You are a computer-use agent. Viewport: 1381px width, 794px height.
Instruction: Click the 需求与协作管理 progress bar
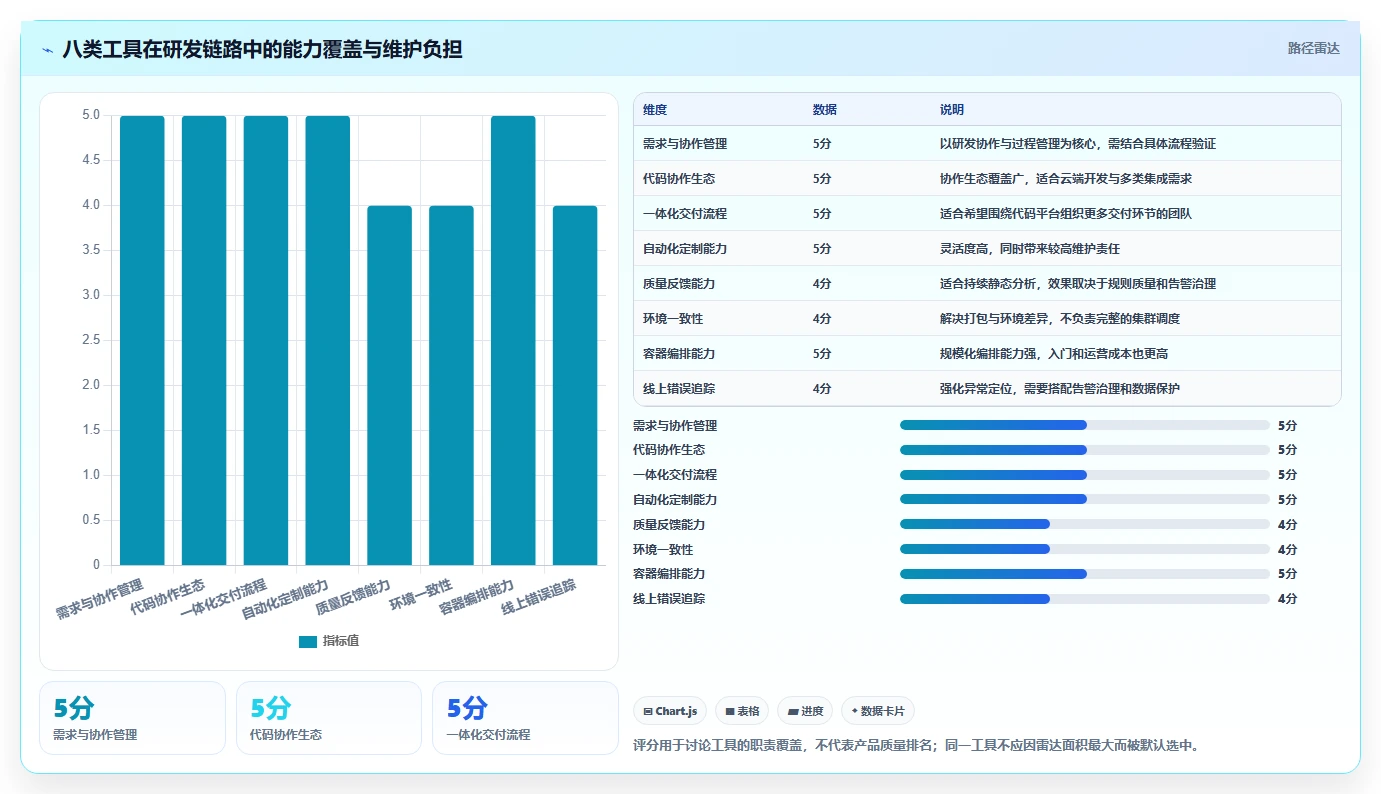(x=1085, y=425)
